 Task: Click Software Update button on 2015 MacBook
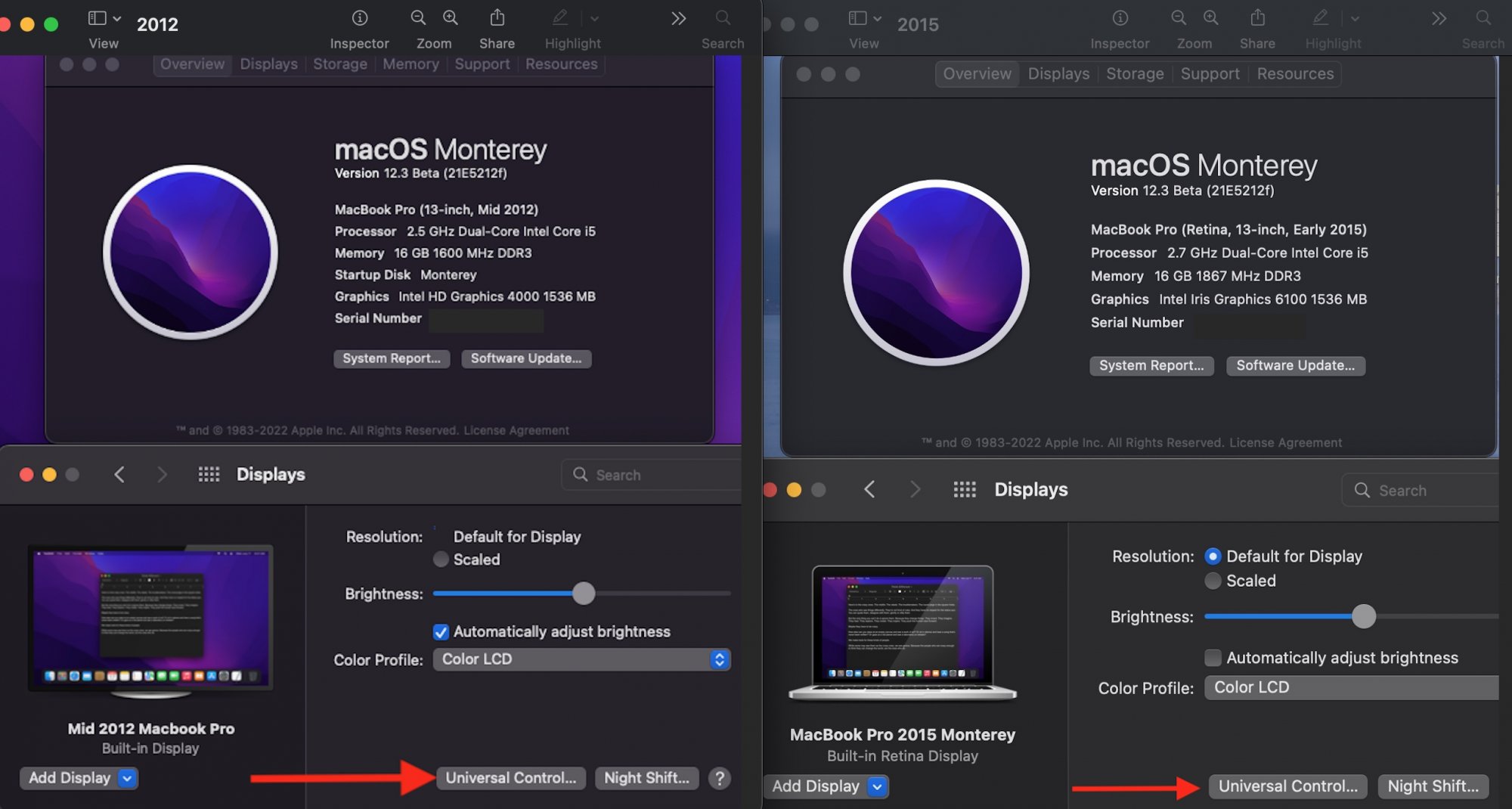click(1295, 366)
